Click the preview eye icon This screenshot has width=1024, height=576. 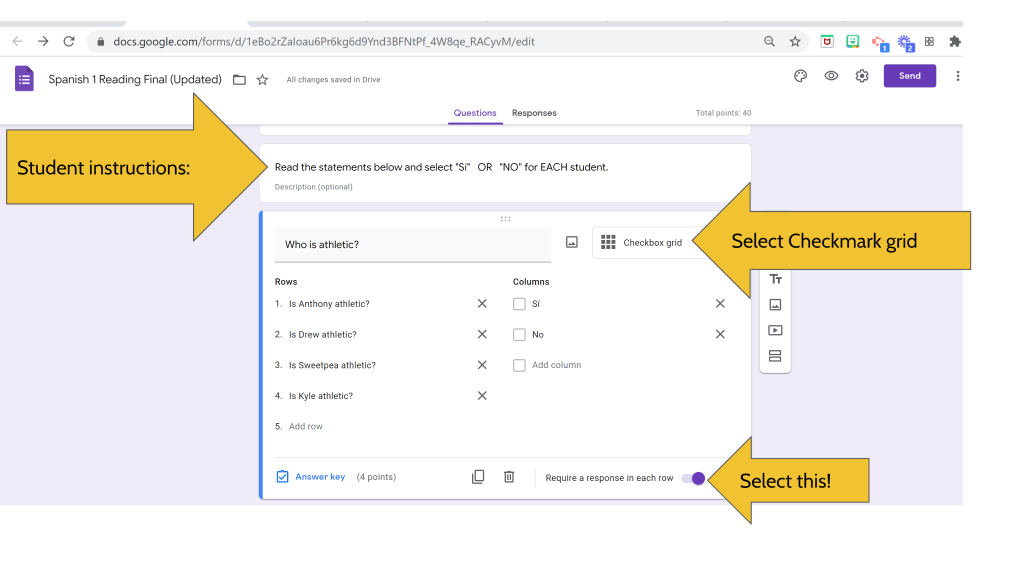831,76
